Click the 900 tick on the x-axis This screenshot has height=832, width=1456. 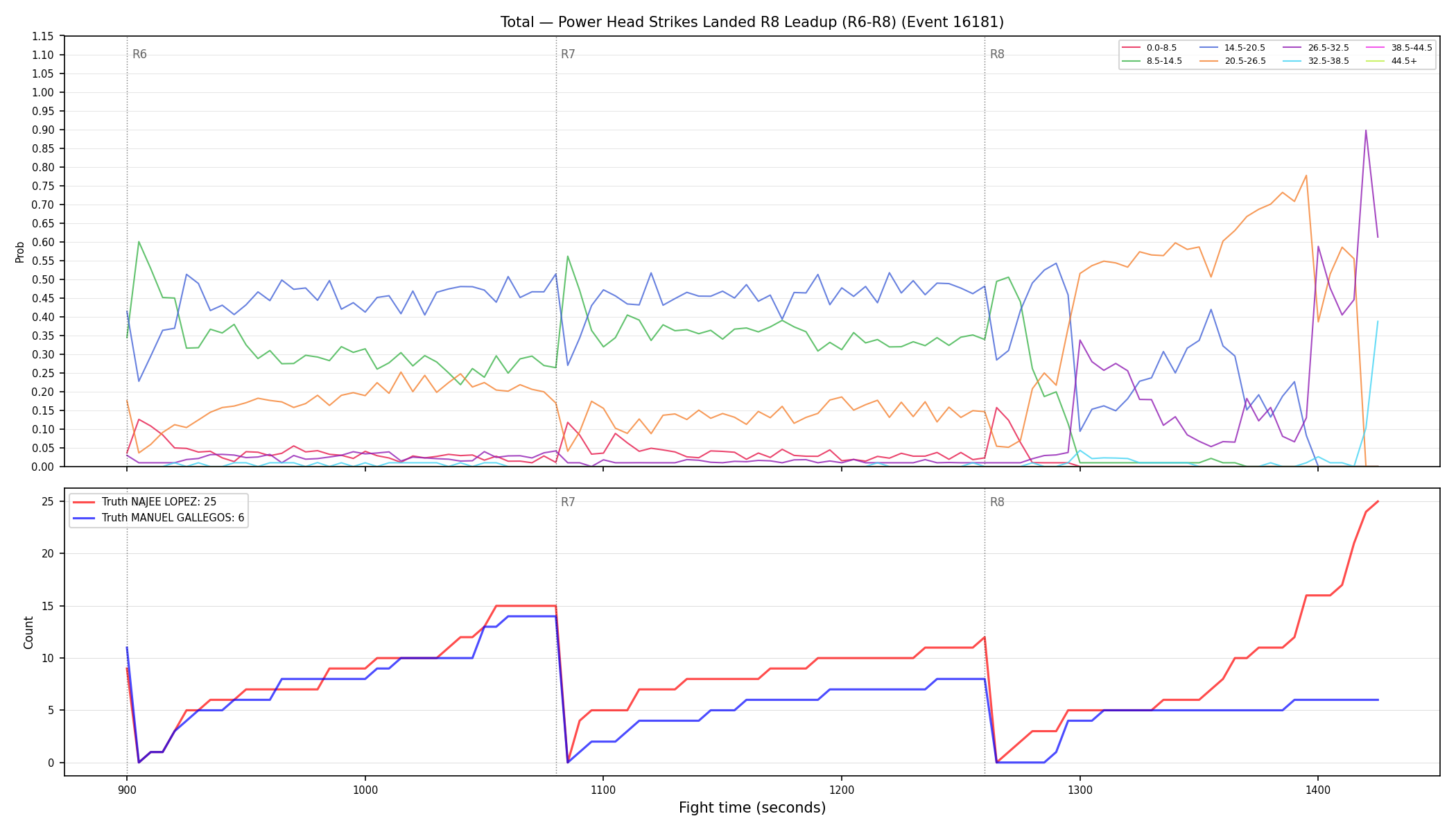click(126, 789)
